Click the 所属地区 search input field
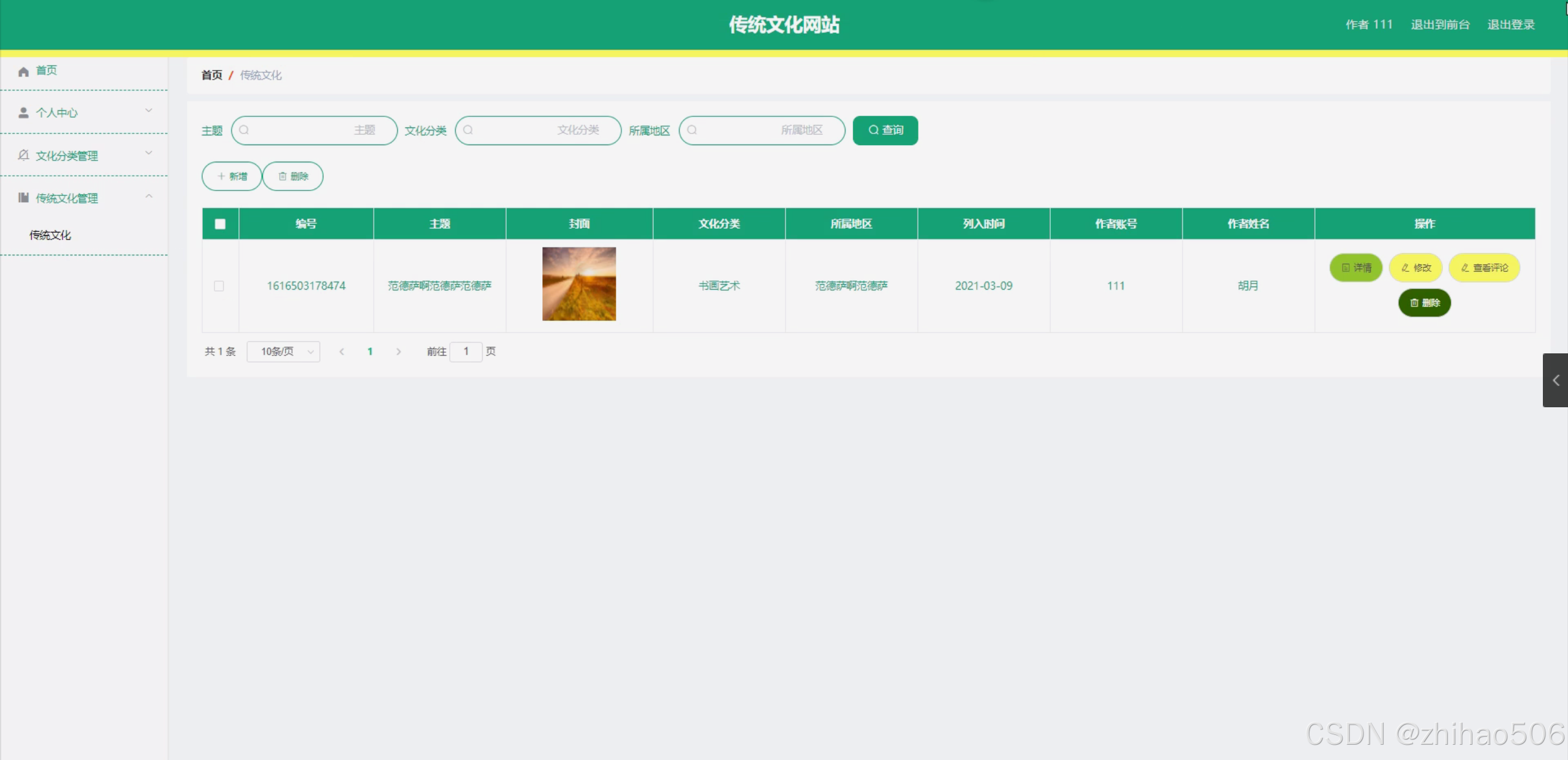This screenshot has width=1568, height=760. pos(762,130)
